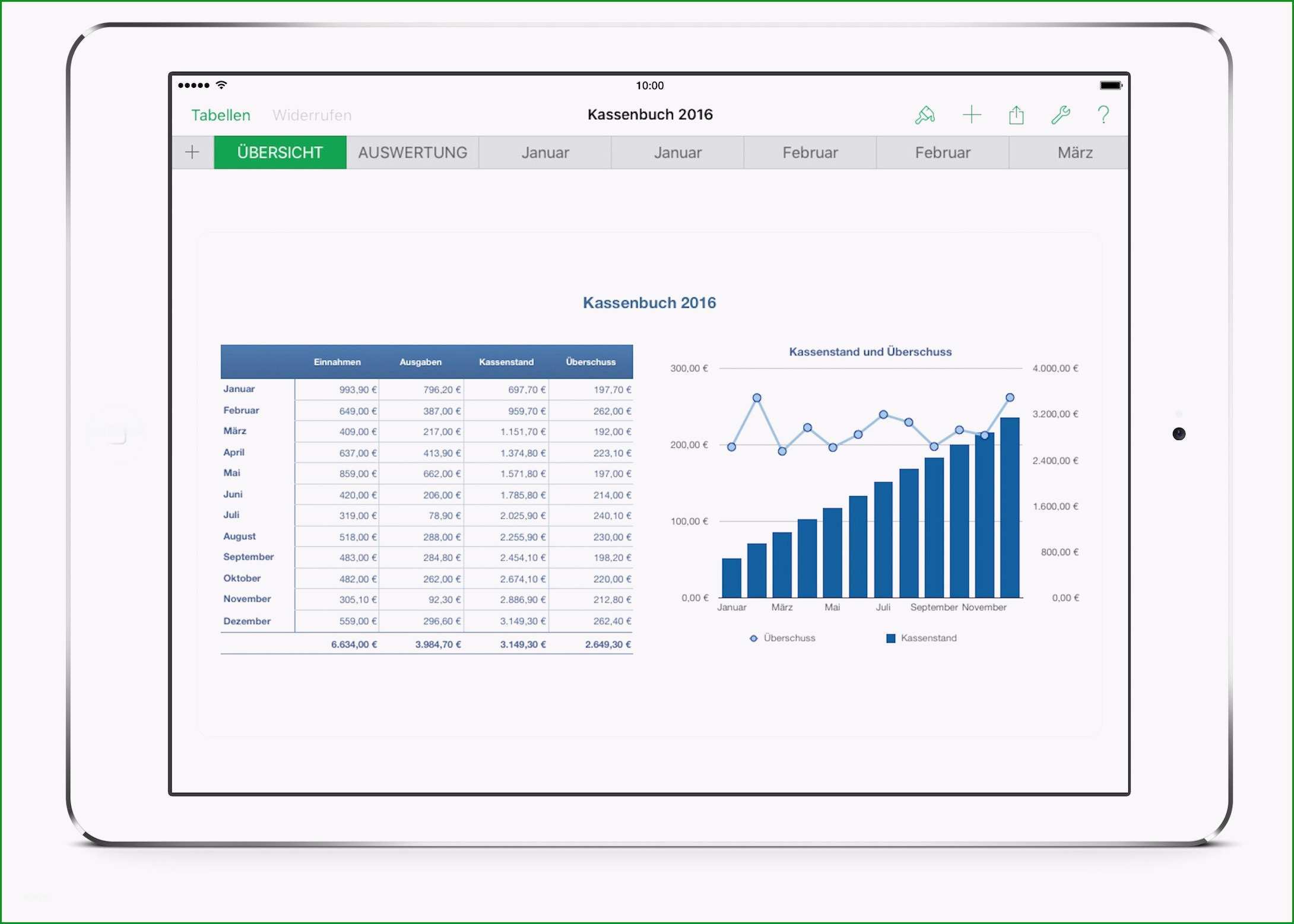Open the Share icon
This screenshot has width=1294, height=924.
(x=1016, y=115)
